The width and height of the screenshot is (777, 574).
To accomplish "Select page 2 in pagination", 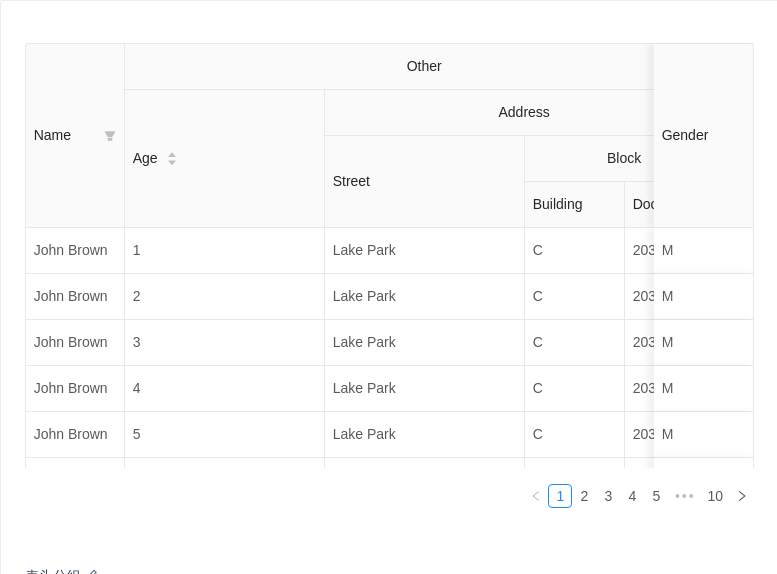I will pyautogui.click(x=584, y=496).
